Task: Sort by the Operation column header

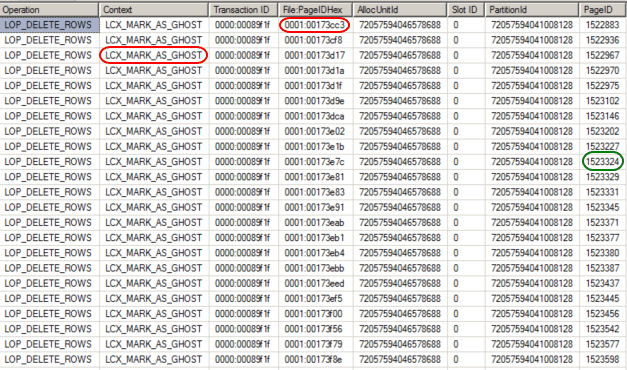Action: [x=49, y=10]
